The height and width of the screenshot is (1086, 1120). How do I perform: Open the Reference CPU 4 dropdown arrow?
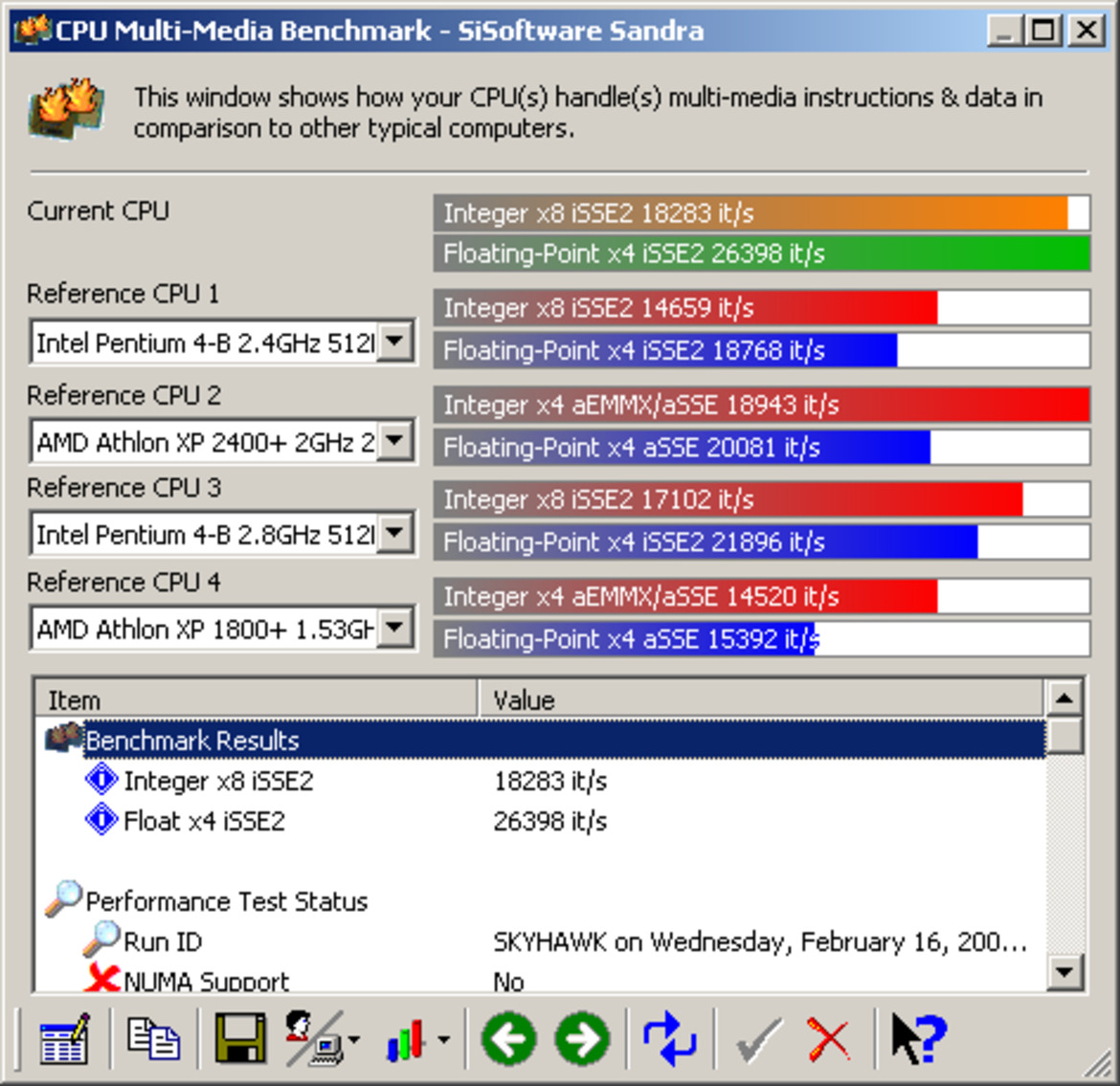coord(394,628)
